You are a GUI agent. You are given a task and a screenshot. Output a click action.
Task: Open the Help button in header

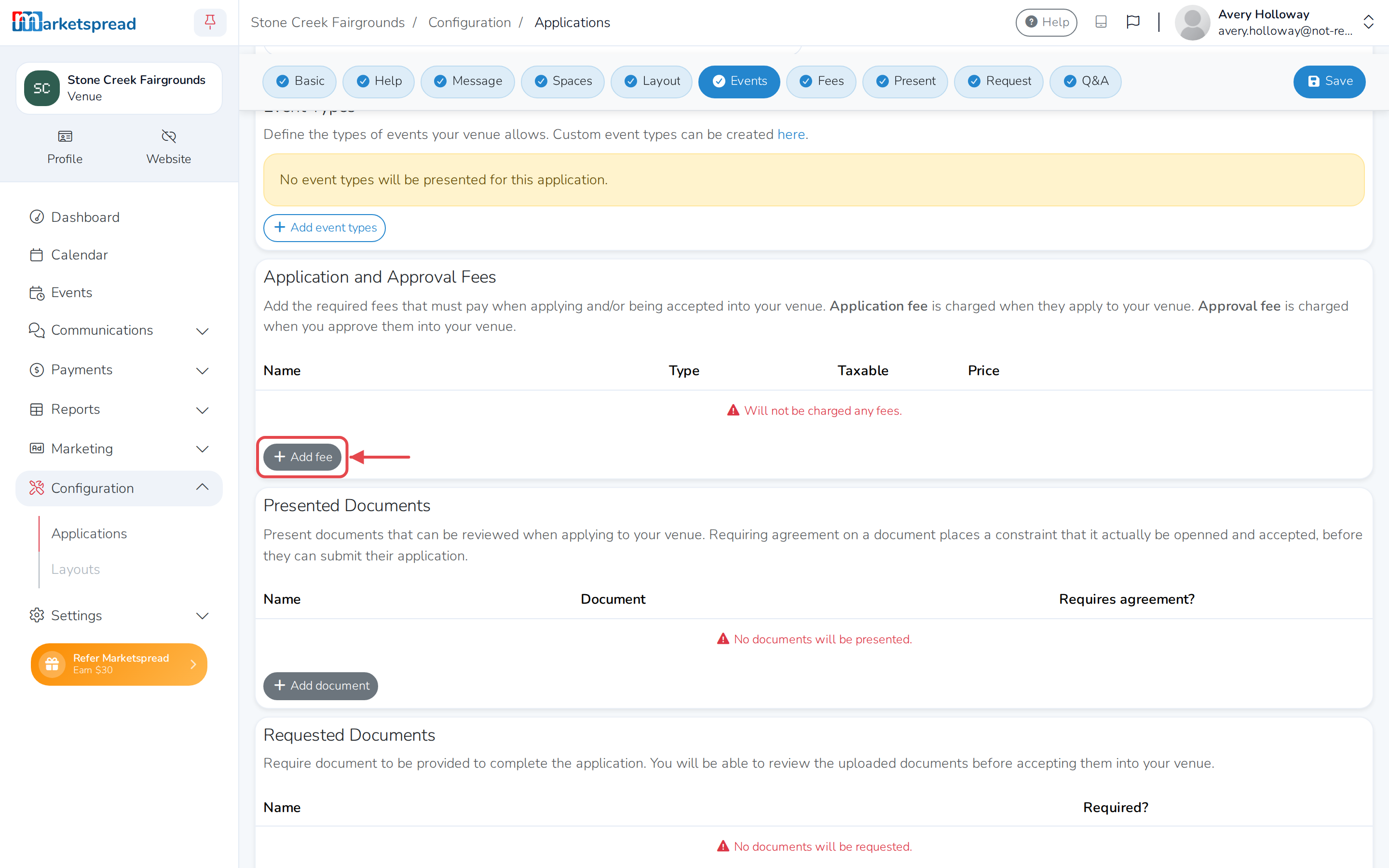(1047, 22)
